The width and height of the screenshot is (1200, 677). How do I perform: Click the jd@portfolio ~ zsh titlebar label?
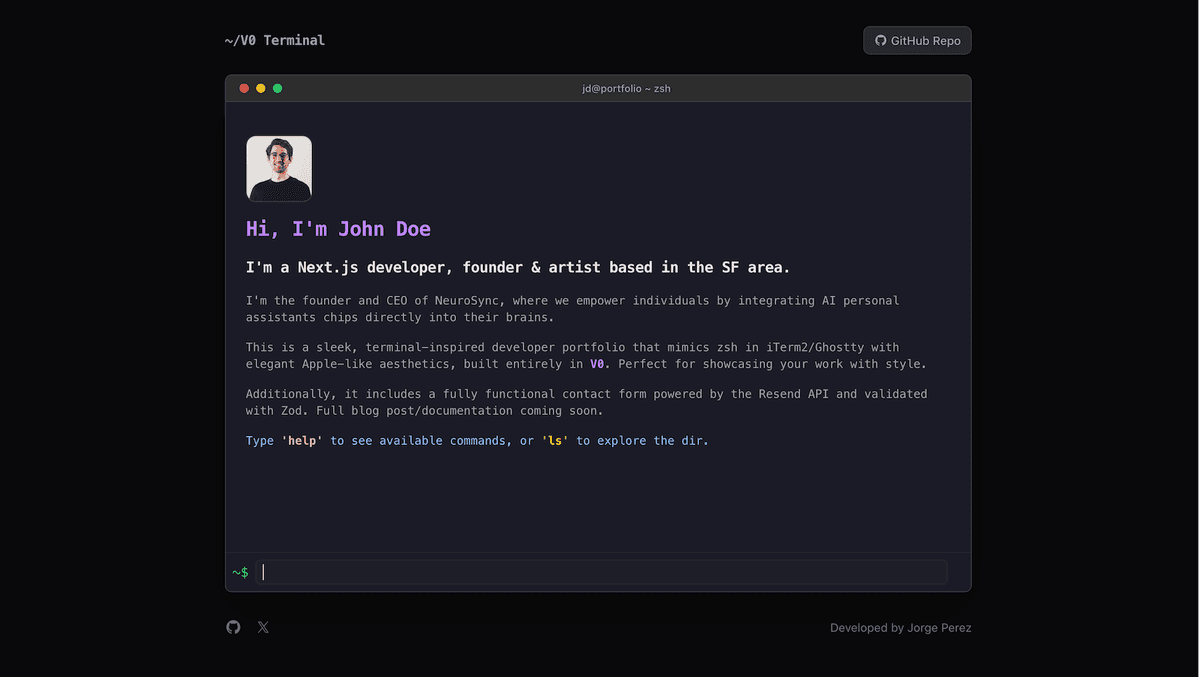coord(626,88)
